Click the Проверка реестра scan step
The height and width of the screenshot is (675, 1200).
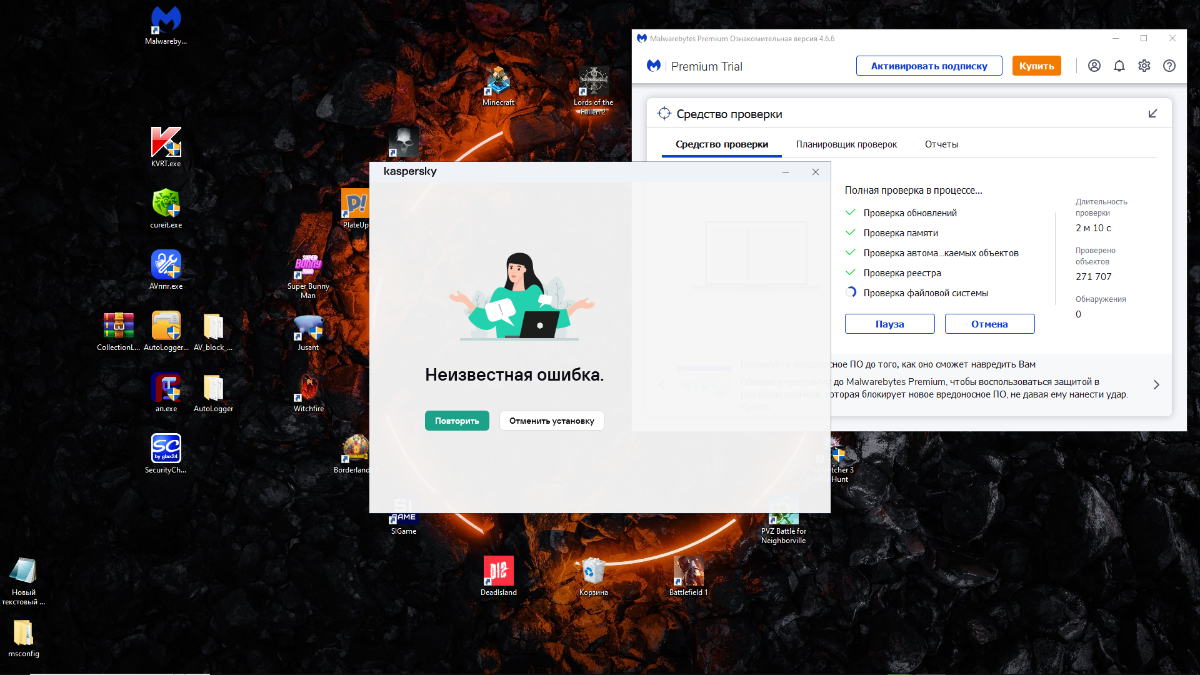click(902, 273)
